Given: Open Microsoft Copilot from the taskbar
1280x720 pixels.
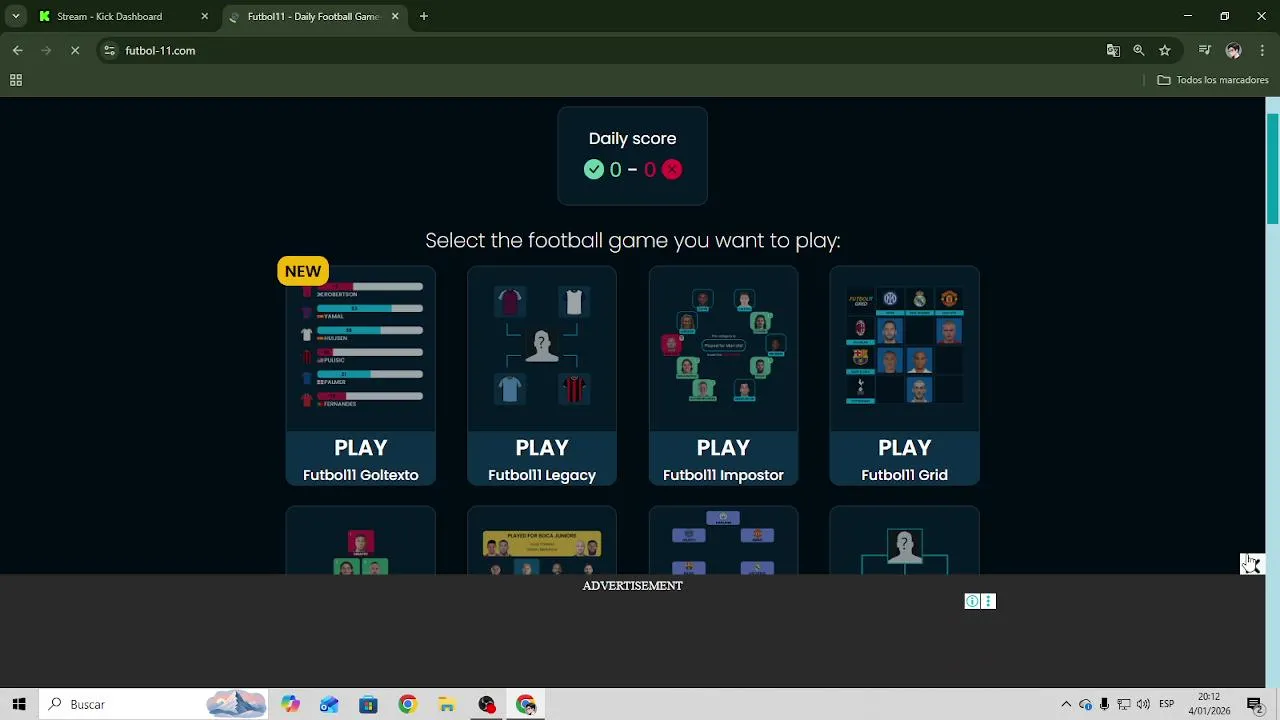Looking at the screenshot, I should 290,704.
